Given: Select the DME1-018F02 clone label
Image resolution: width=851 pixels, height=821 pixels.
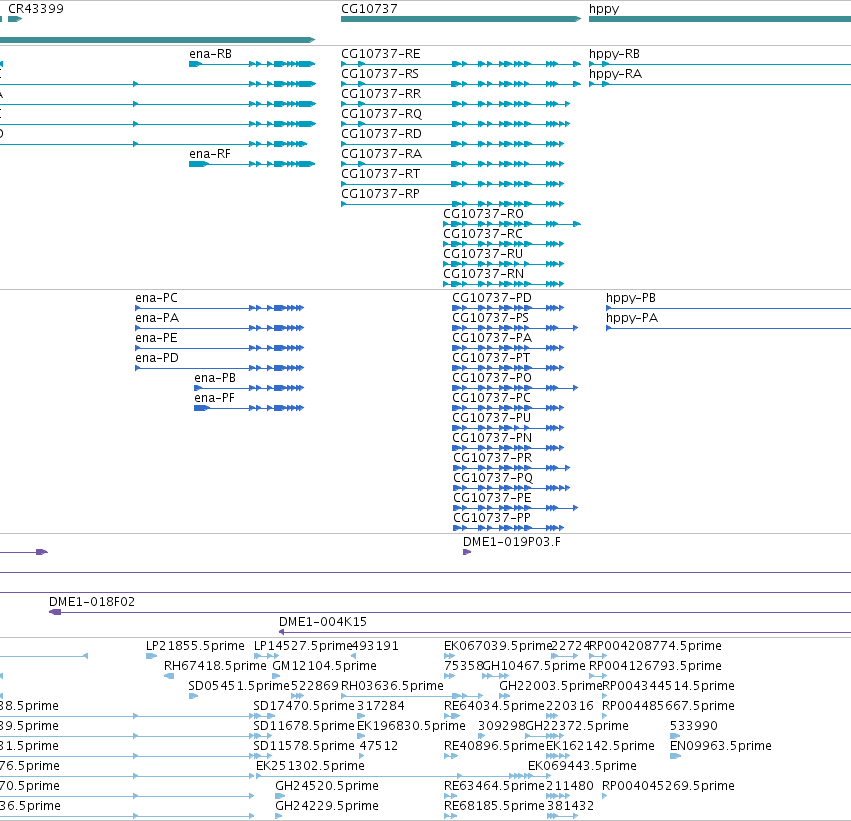Looking at the screenshot, I should pyautogui.click(x=92, y=602).
